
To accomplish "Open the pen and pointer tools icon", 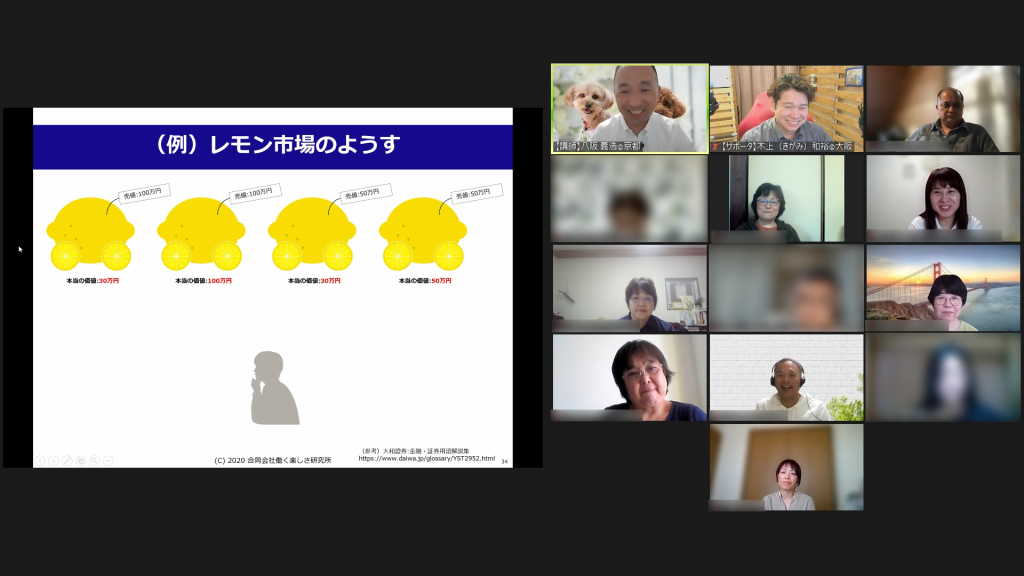I will tap(67, 460).
